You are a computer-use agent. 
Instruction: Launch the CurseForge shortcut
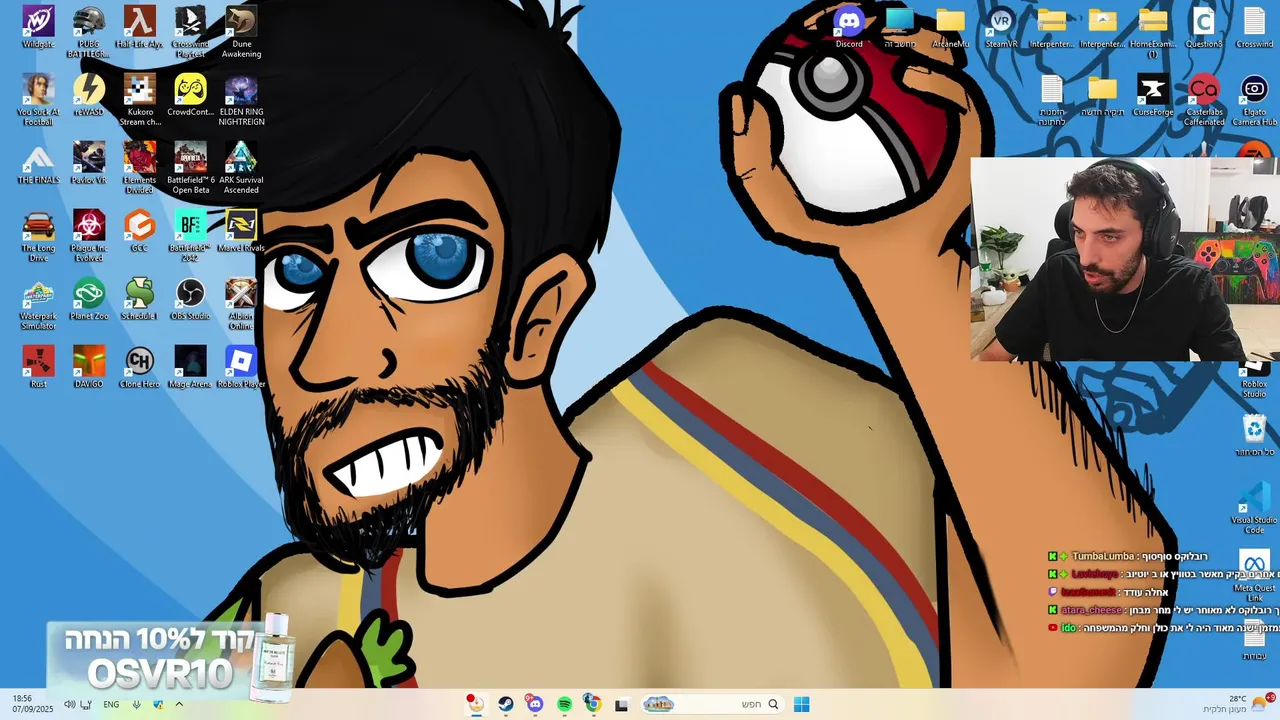[1153, 96]
